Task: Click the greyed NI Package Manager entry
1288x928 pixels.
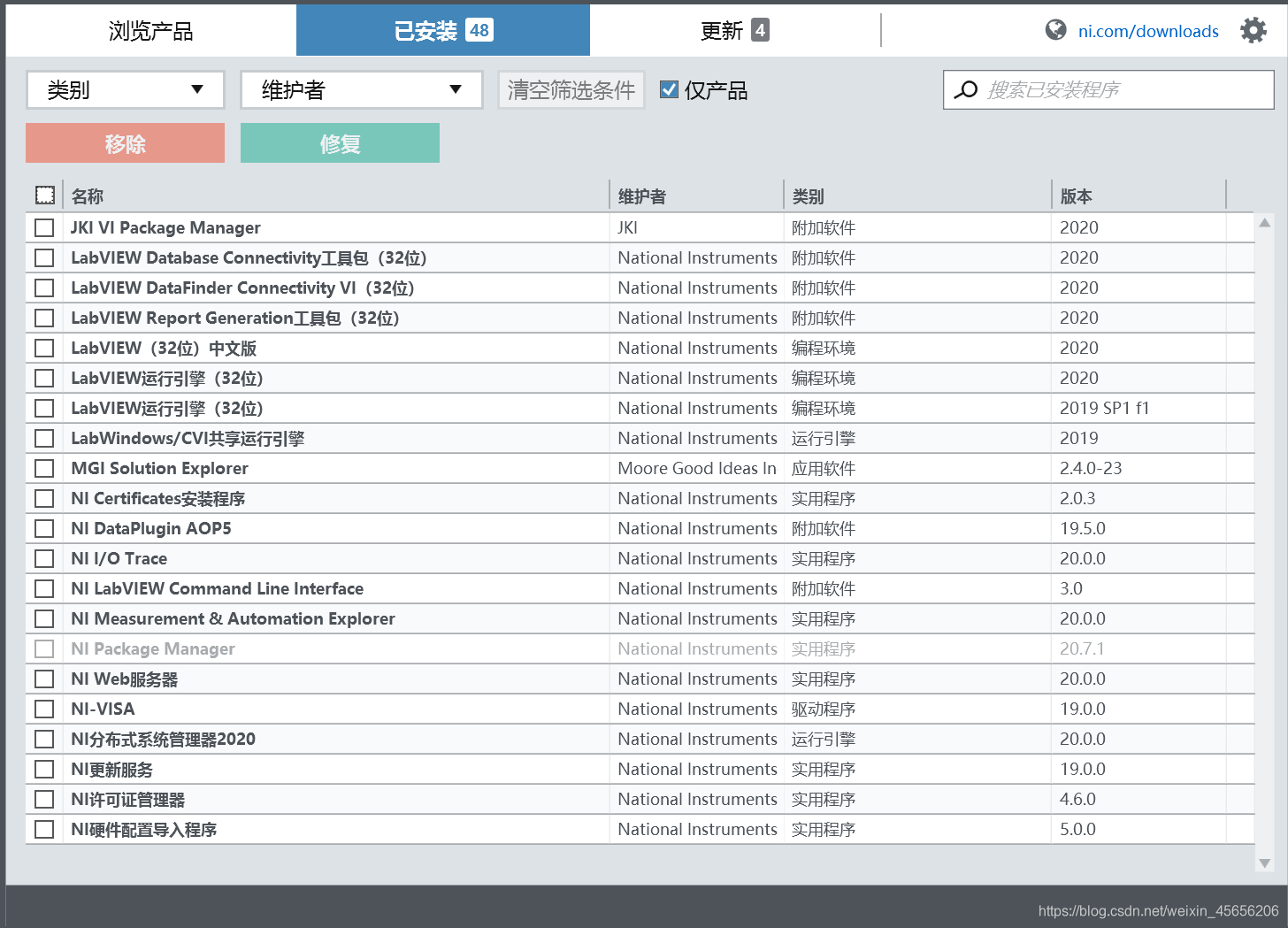Action: click(x=153, y=648)
